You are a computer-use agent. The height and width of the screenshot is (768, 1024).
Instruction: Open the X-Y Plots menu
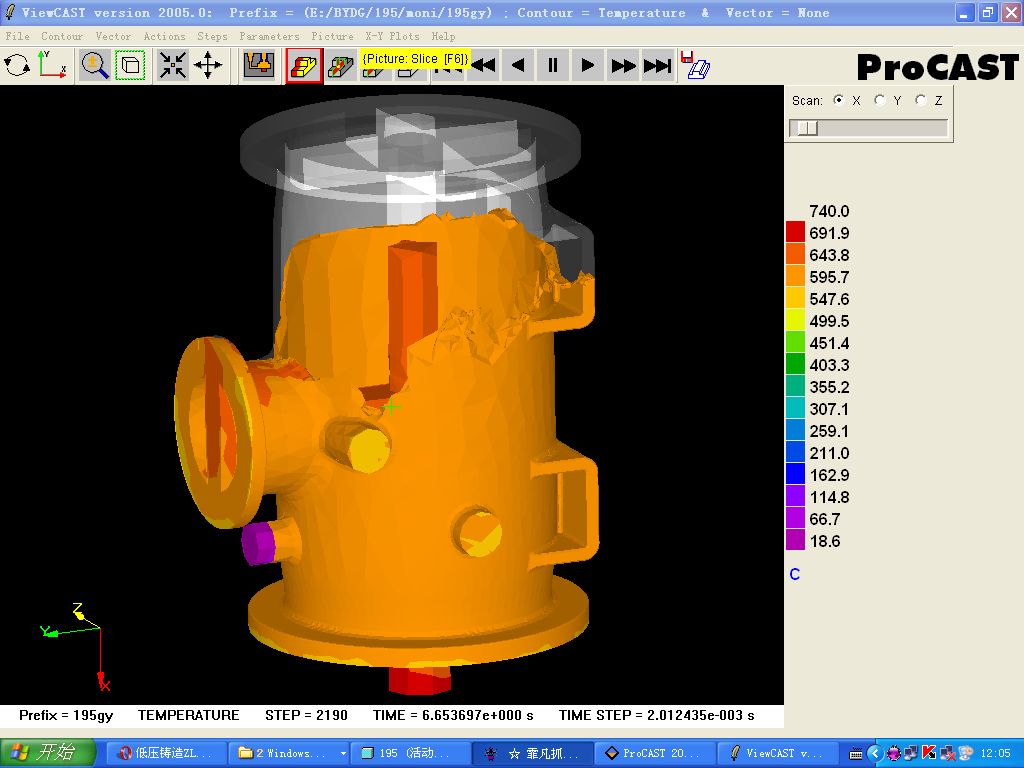[392, 37]
